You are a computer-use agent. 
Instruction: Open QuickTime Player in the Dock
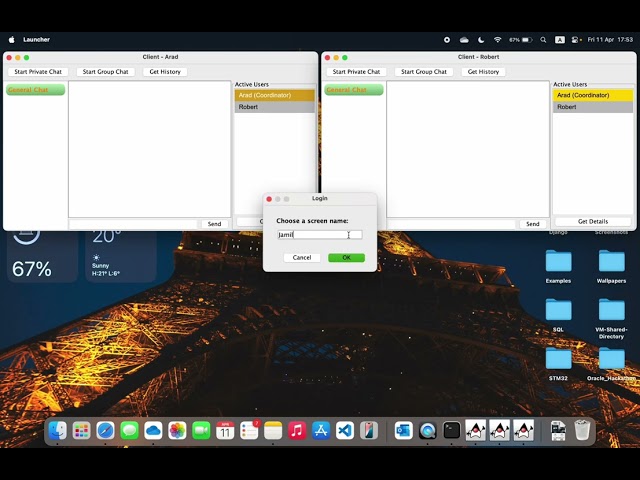[427, 431]
